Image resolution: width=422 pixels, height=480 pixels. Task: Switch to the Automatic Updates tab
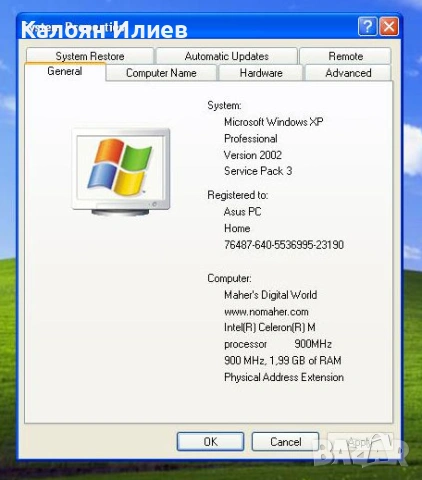[x=227, y=56]
